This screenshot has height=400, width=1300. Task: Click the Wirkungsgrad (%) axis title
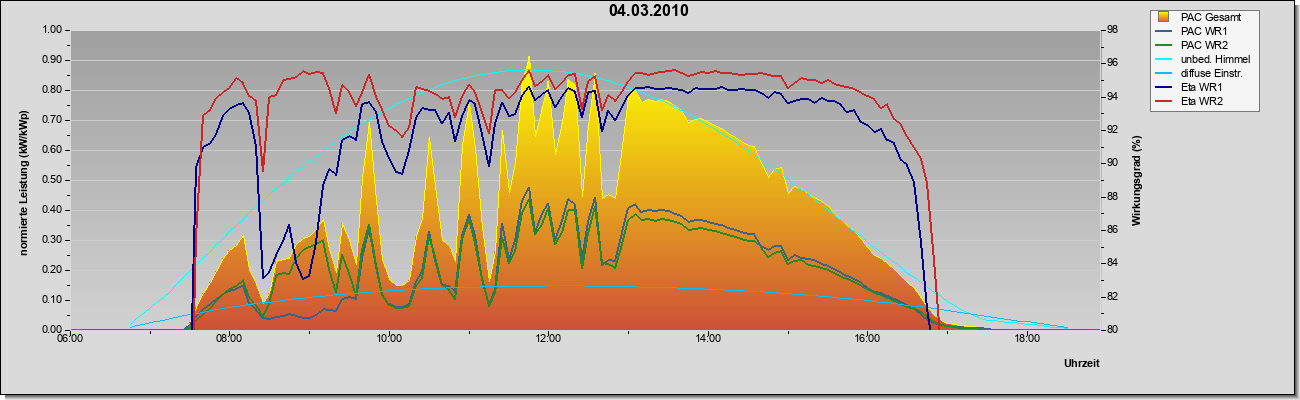1136,180
